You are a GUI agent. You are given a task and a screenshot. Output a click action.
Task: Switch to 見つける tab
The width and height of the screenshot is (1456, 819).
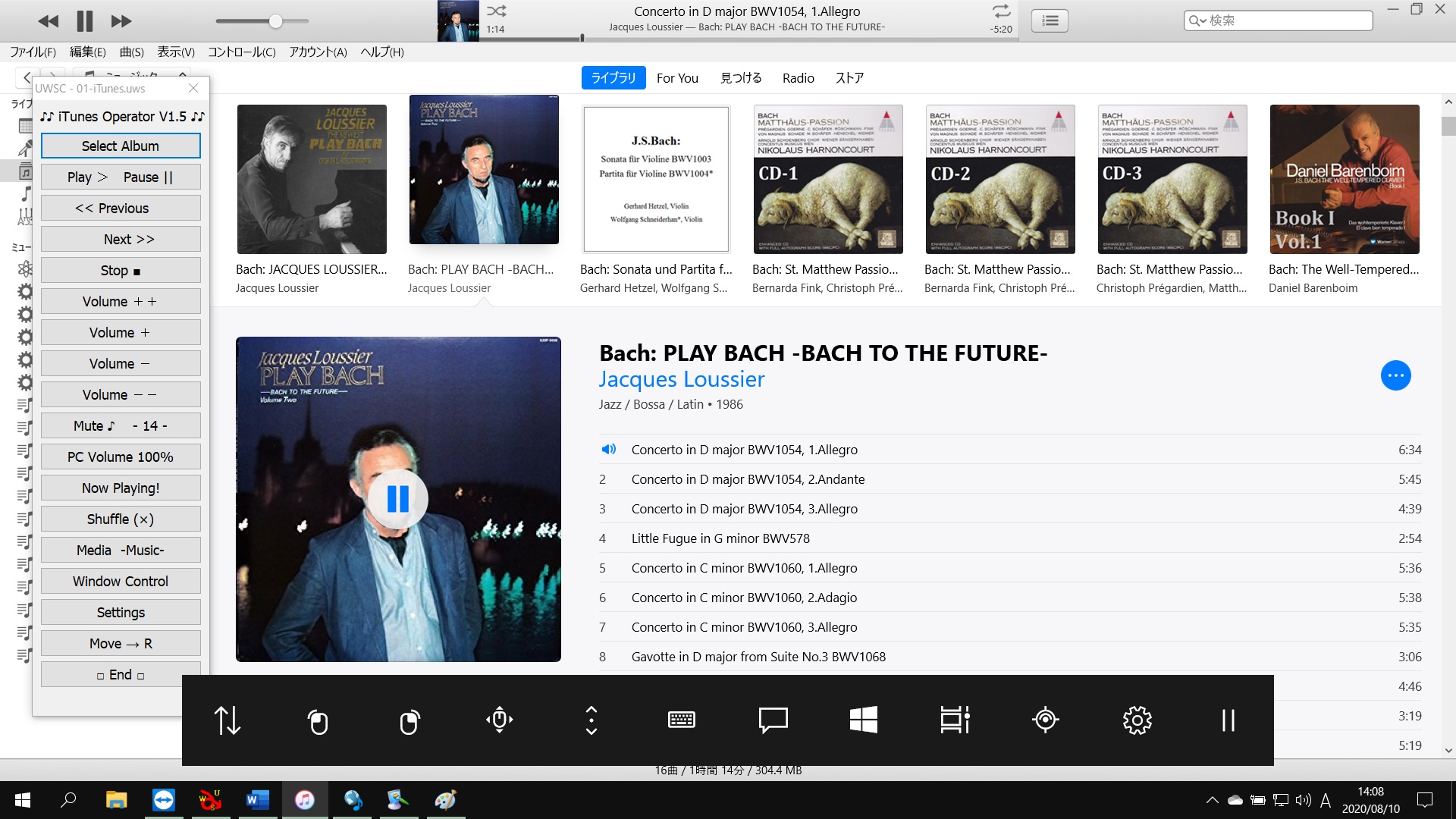point(741,77)
